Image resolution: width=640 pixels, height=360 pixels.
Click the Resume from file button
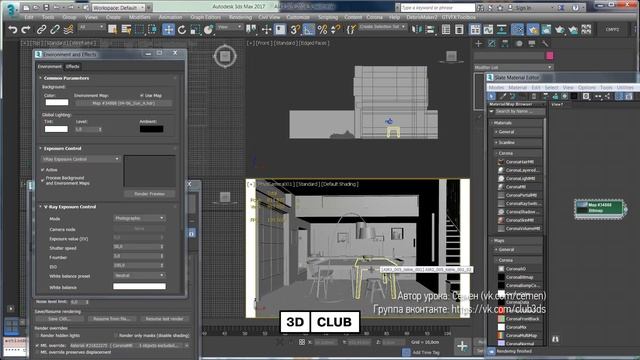[x=112, y=319]
